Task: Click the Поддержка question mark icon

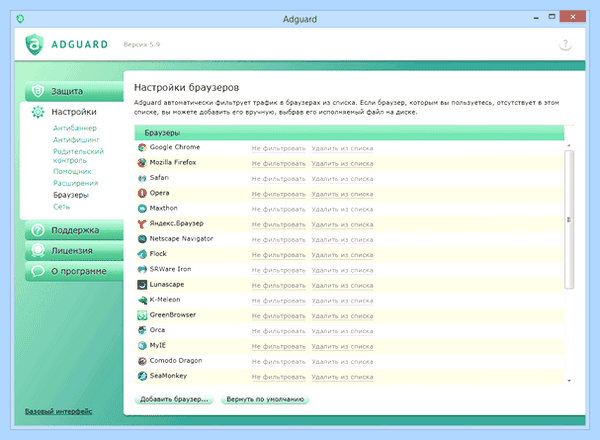Action: click(38, 230)
